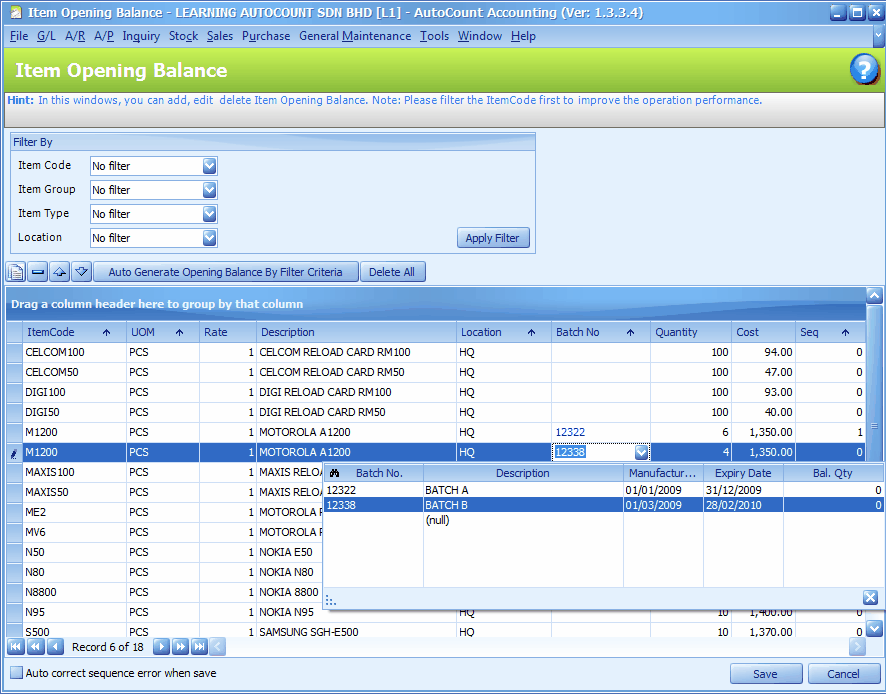
Task: Click the DIGI50 item code cell
Action: (x=74, y=412)
